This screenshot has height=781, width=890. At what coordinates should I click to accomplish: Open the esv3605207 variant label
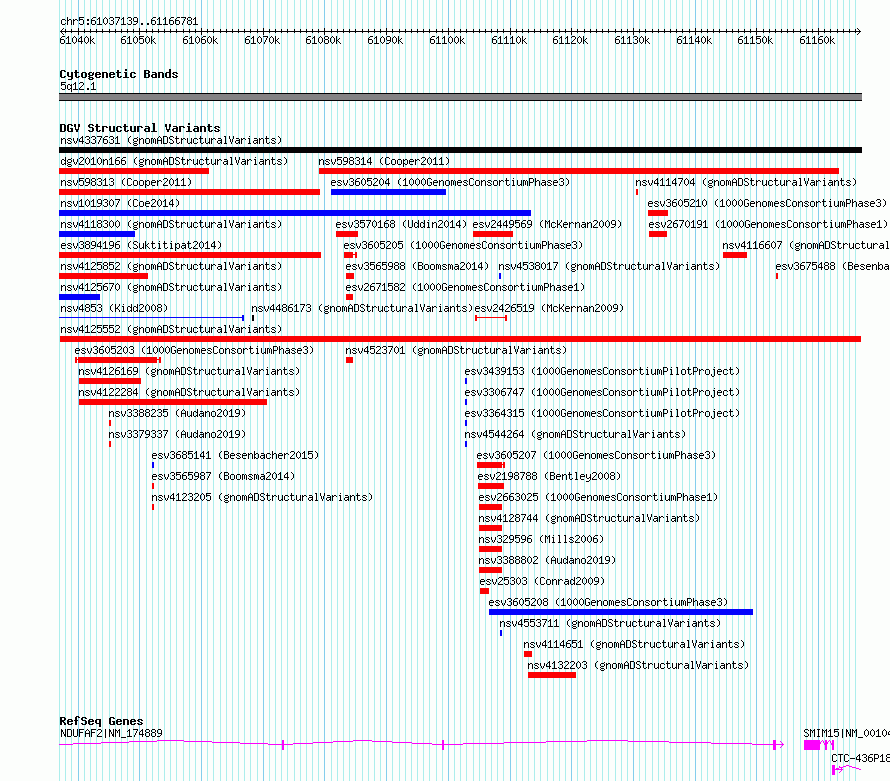596,455
